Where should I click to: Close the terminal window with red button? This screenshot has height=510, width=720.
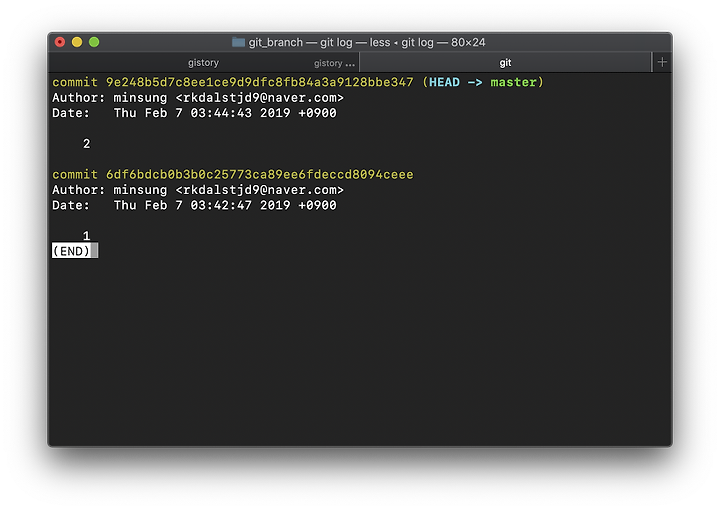[x=60, y=42]
